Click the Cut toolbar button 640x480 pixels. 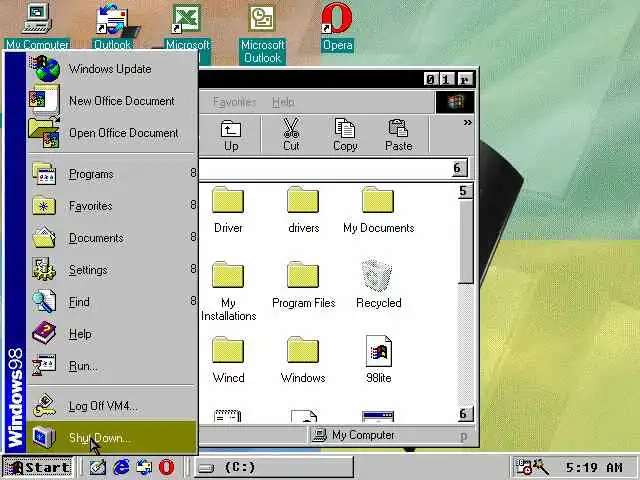291,135
